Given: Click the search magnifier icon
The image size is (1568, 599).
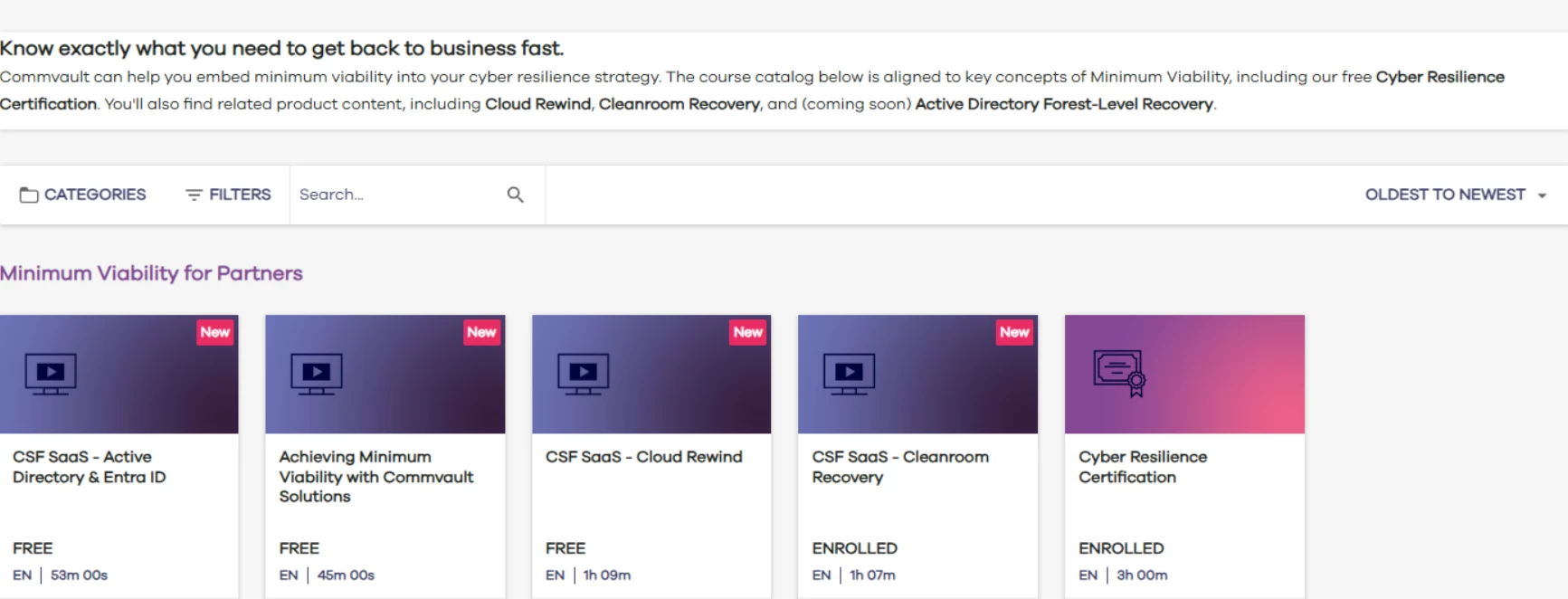Looking at the screenshot, I should coord(516,195).
